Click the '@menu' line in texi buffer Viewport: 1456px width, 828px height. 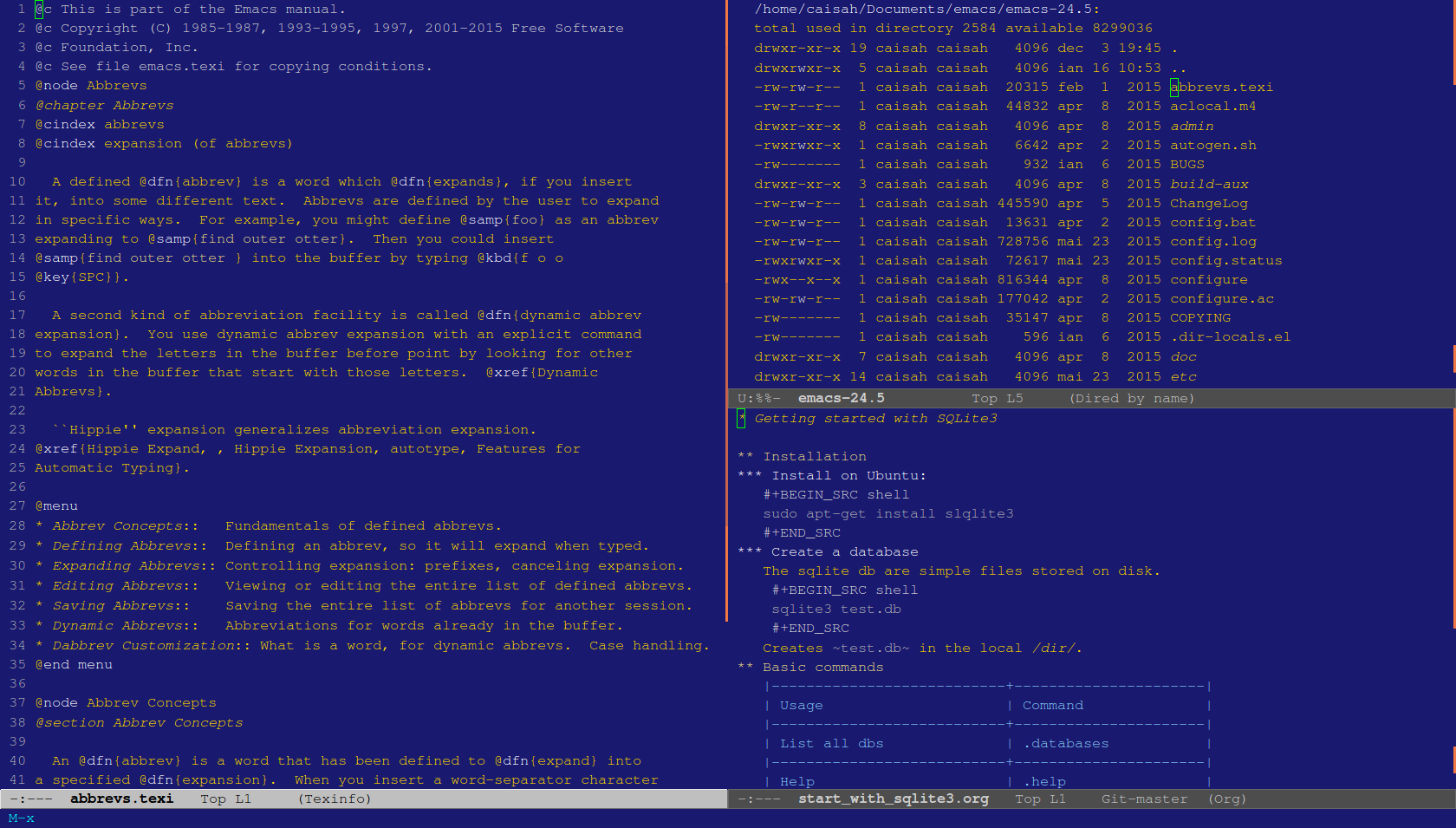[x=56, y=505]
